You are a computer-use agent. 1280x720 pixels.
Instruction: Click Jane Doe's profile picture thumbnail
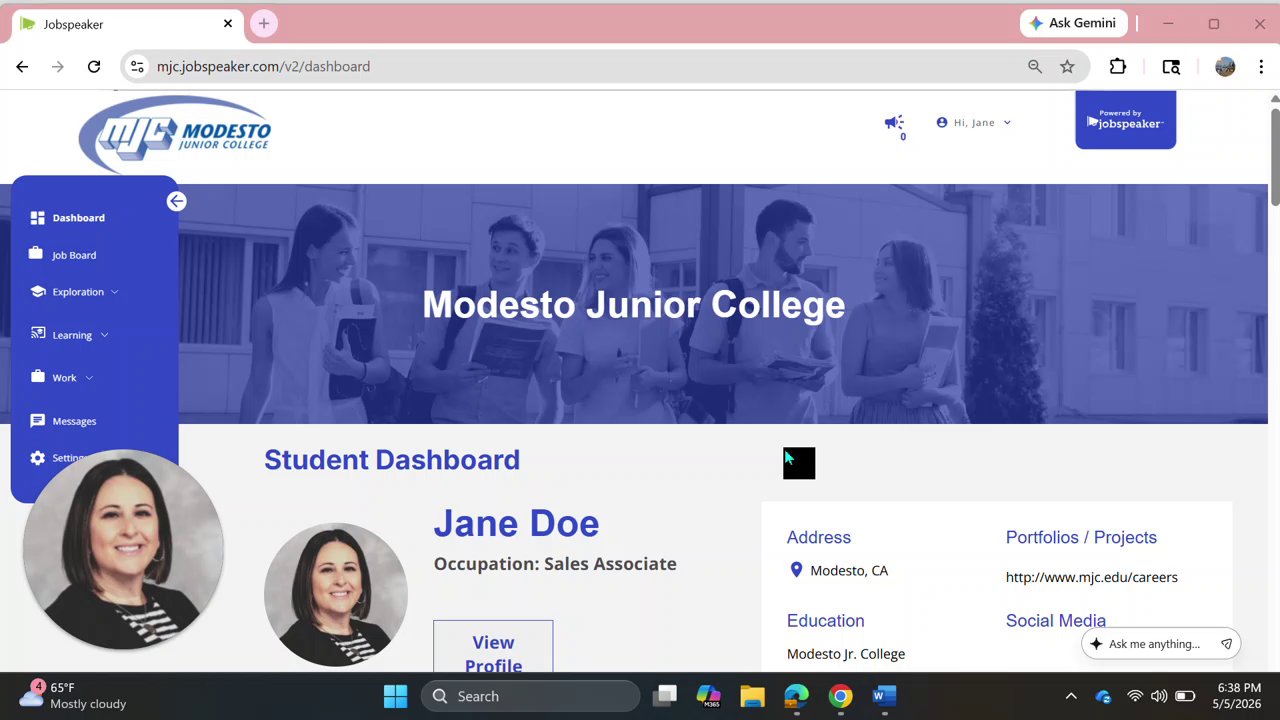pyautogui.click(x=336, y=594)
